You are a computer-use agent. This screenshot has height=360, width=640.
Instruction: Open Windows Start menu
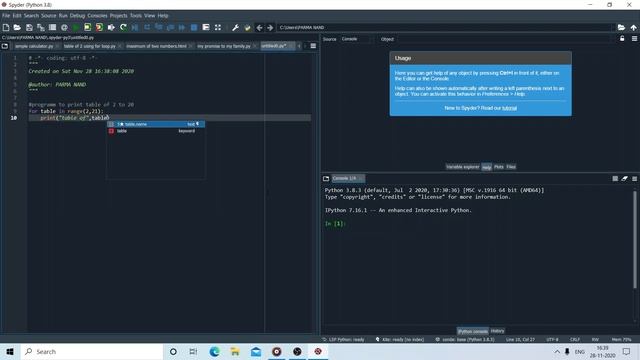[10, 351]
